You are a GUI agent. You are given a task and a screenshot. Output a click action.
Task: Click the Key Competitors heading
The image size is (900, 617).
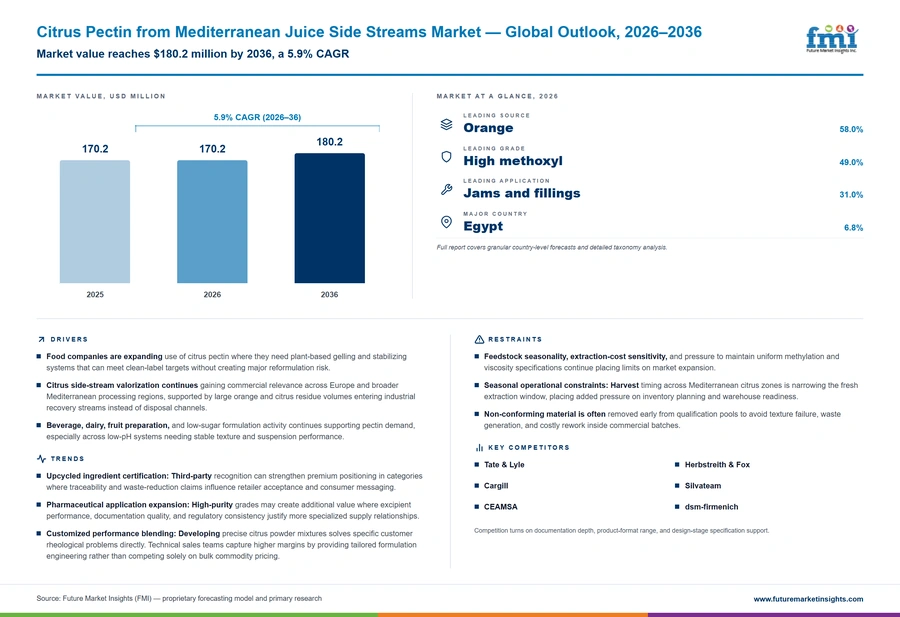point(529,448)
